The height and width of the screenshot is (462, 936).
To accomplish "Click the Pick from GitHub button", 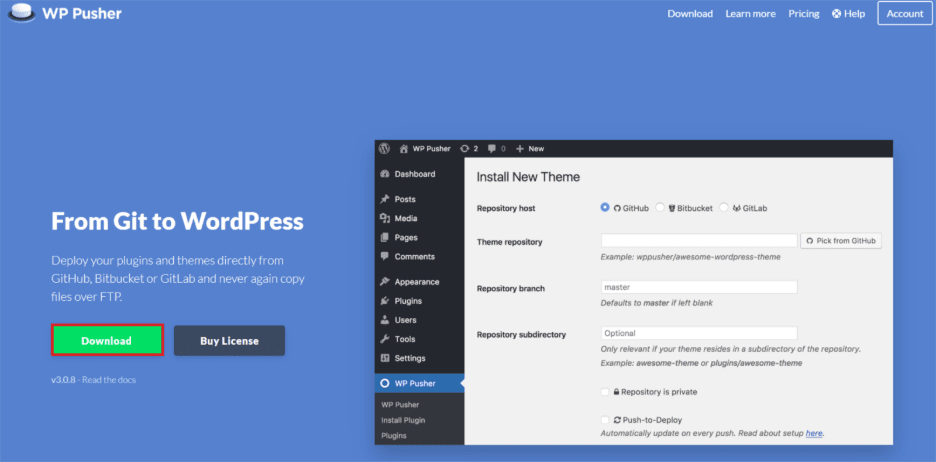I will point(841,241).
